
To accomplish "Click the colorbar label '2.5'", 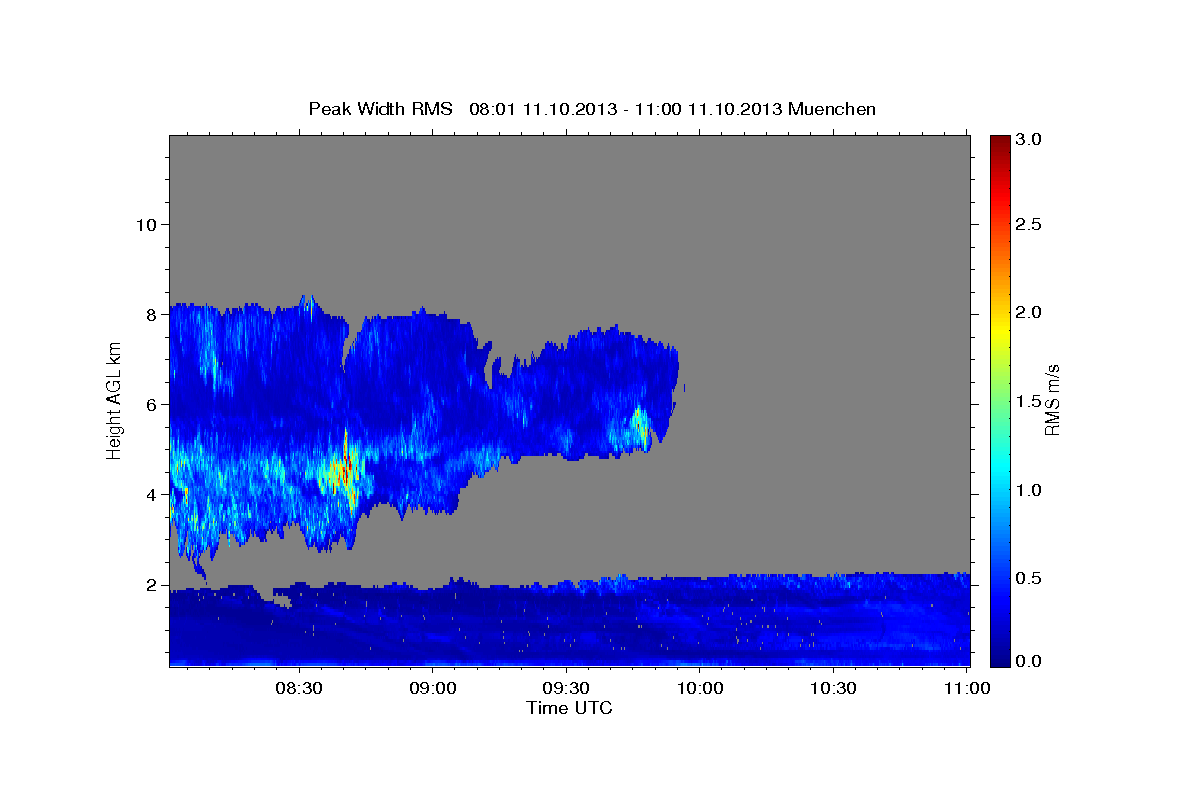I will (1029, 225).
